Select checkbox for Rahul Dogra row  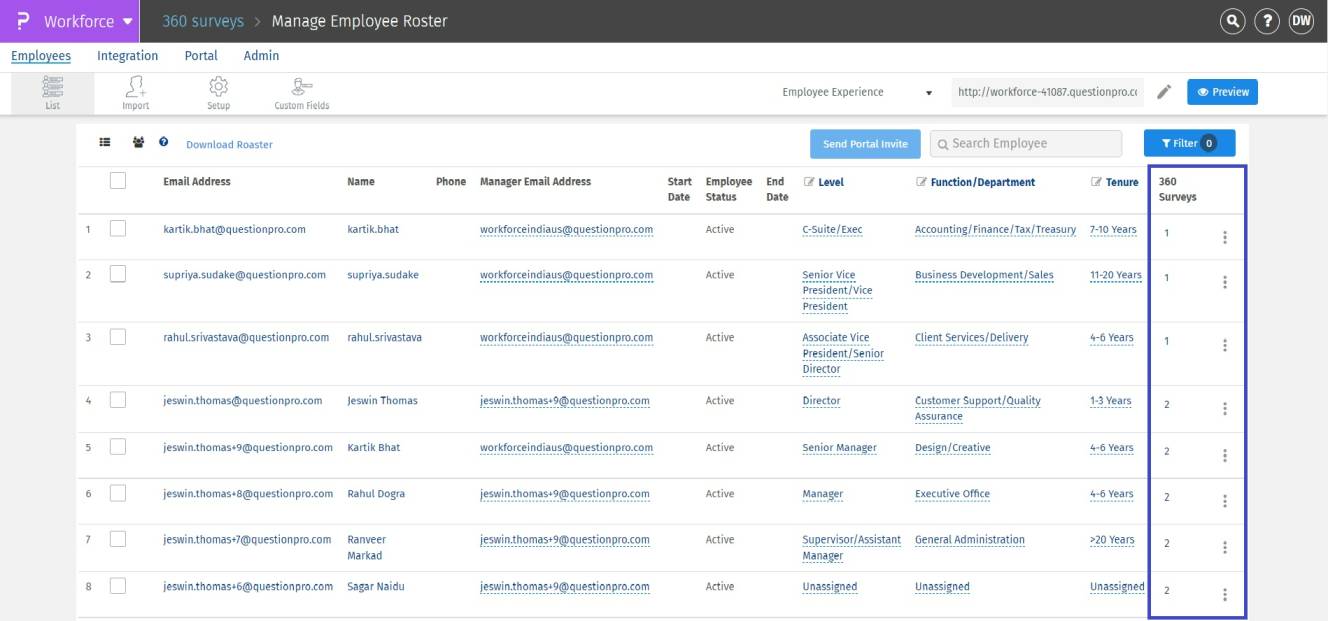118,493
